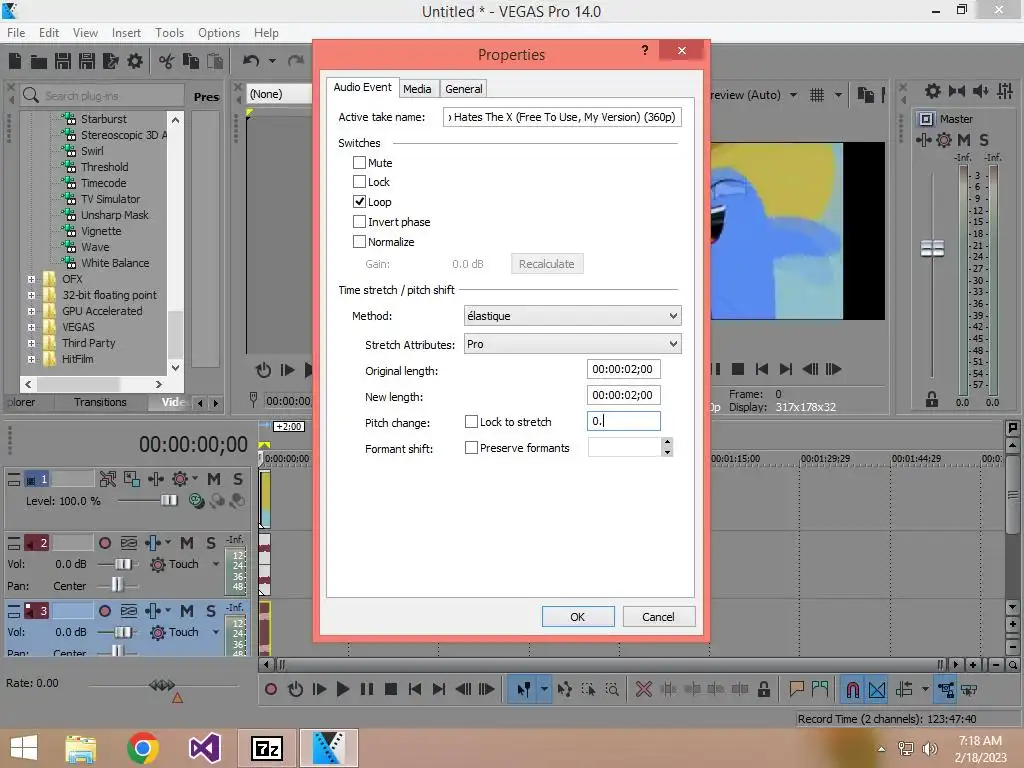Check Preserve formants option
The image size is (1024, 768).
click(x=471, y=448)
